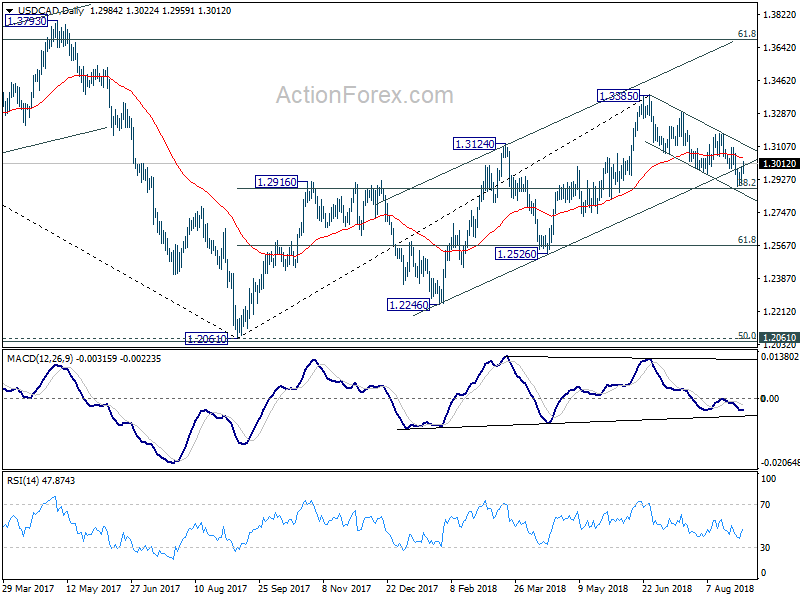Click the current price 1.30120 axis tag
800x600 pixels.
(x=779, y=164)
